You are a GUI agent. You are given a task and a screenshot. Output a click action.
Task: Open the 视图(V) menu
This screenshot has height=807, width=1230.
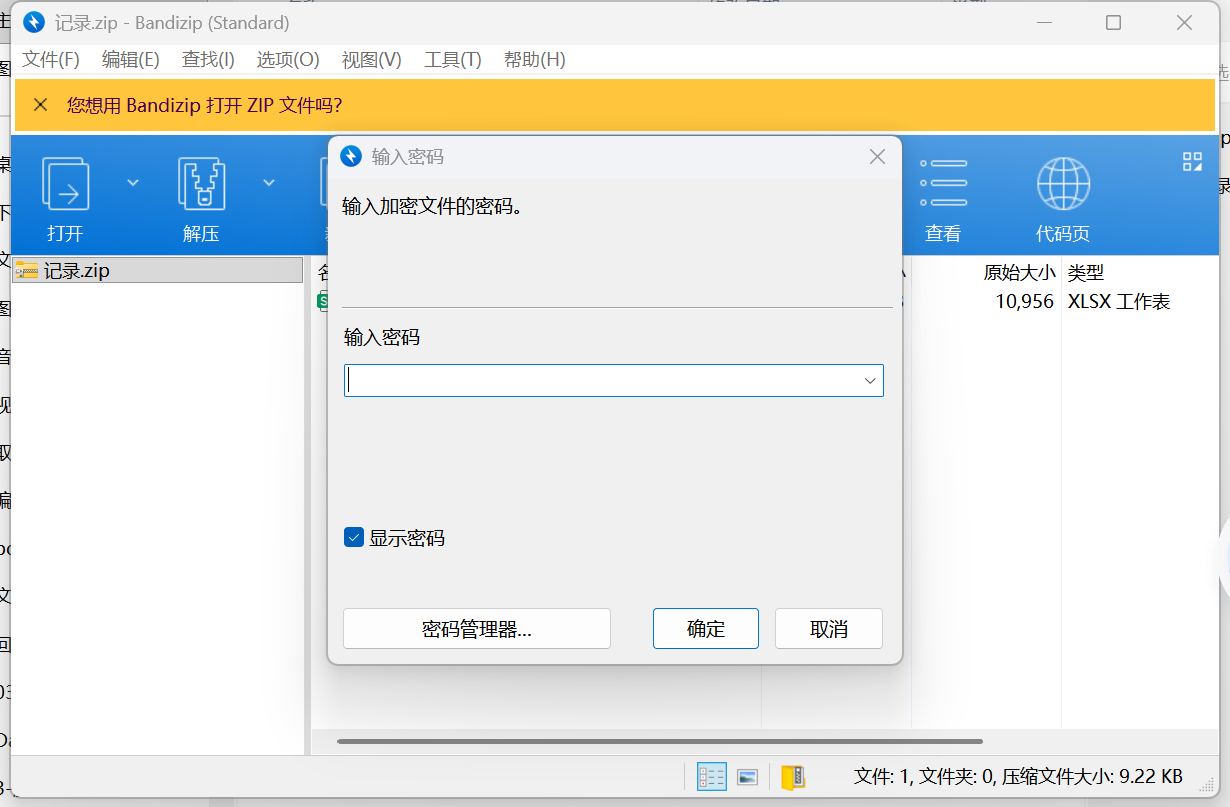coord(372,60)
